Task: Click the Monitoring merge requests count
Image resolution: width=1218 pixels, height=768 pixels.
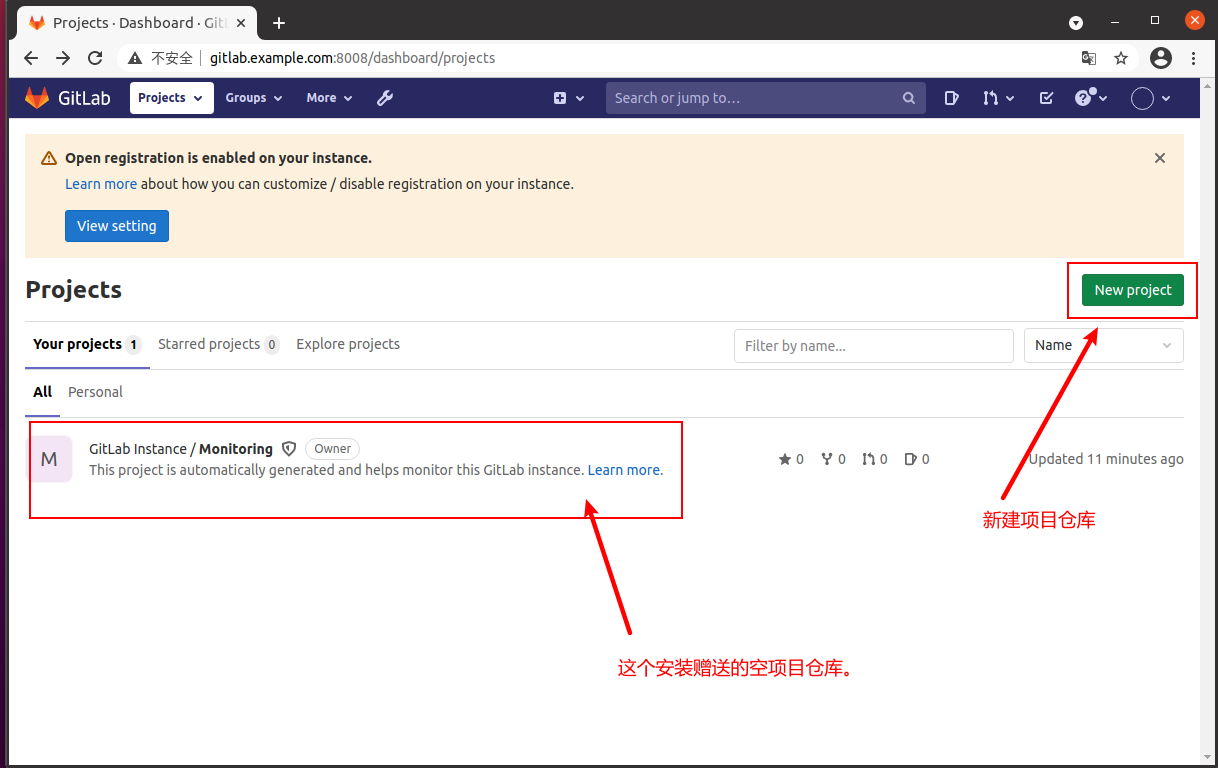Action: coord(875,459)
